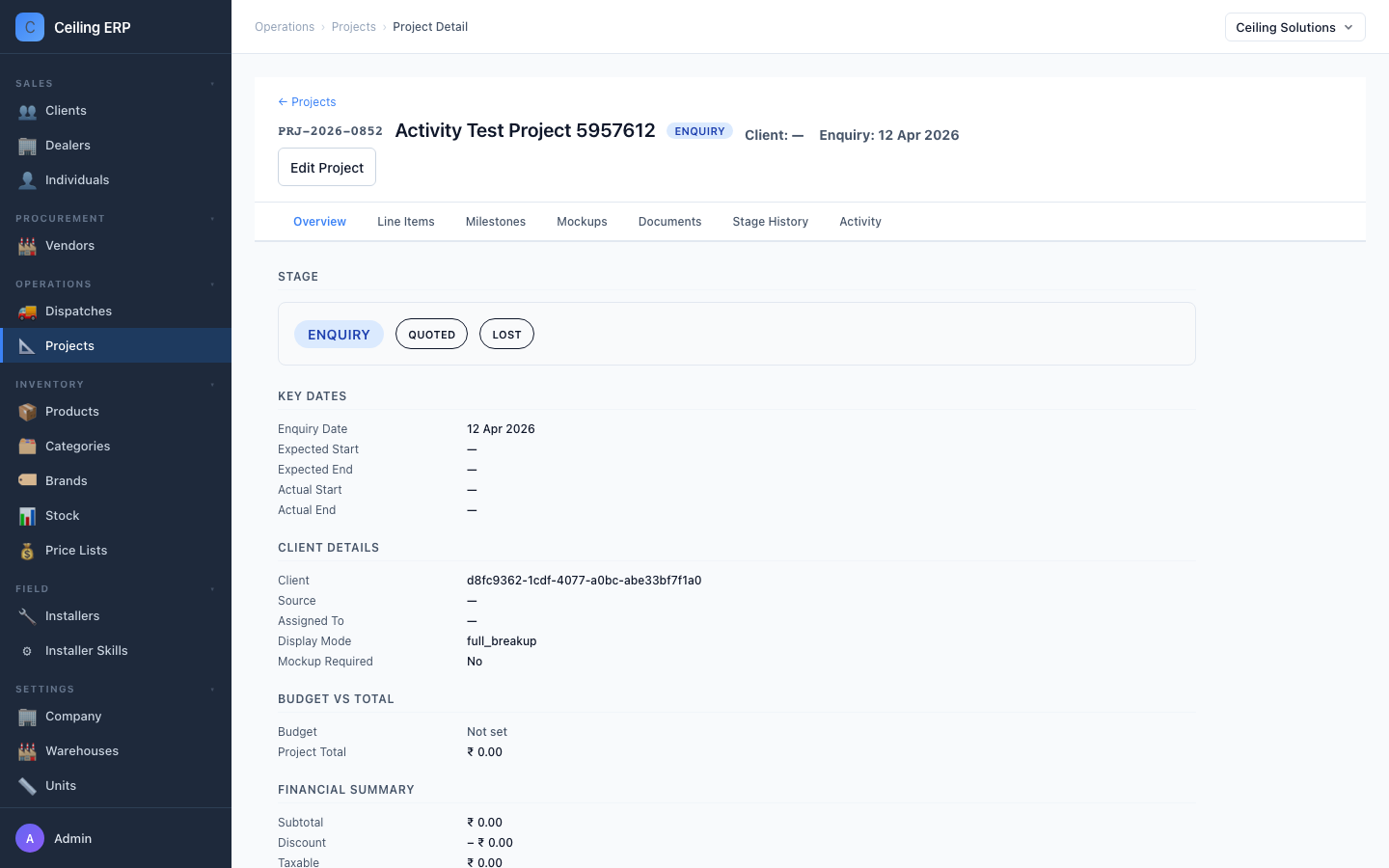The height and width of the screenshot is (868, 1389).
Task: Open Warehouses settings page
Action: pyautogui.click(x=116, y=751)
